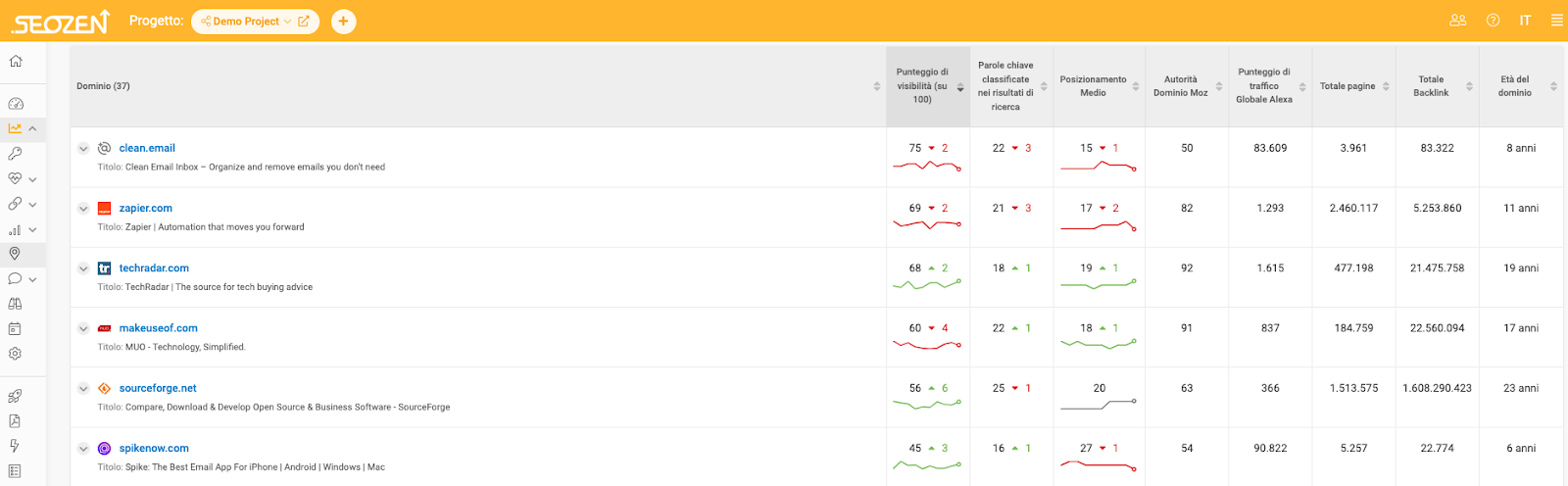This screenshot has height=486, width=1568.
Task: Switch language via IT selector
Action: (1525, 21)
